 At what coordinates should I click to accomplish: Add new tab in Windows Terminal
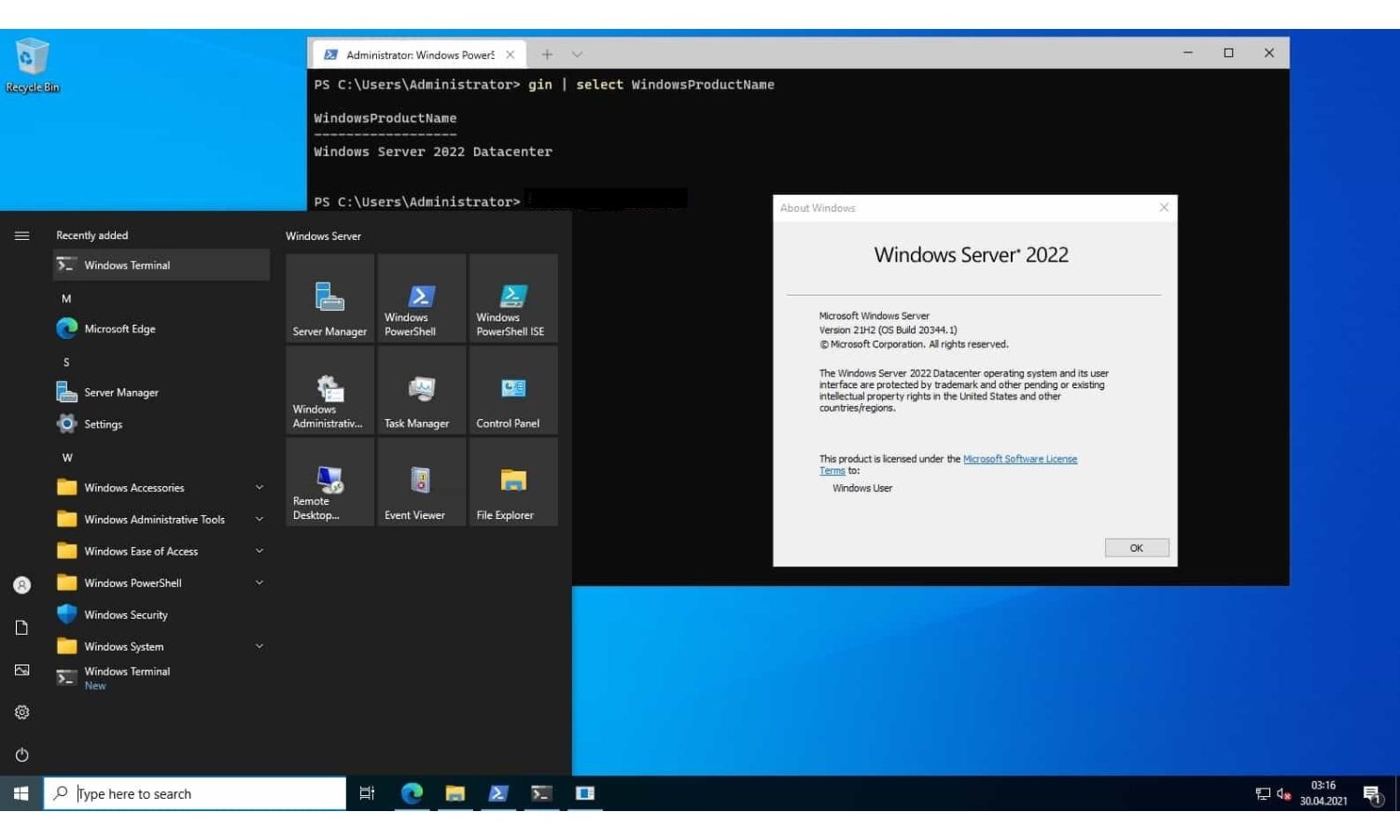click(x=547, y=55)
